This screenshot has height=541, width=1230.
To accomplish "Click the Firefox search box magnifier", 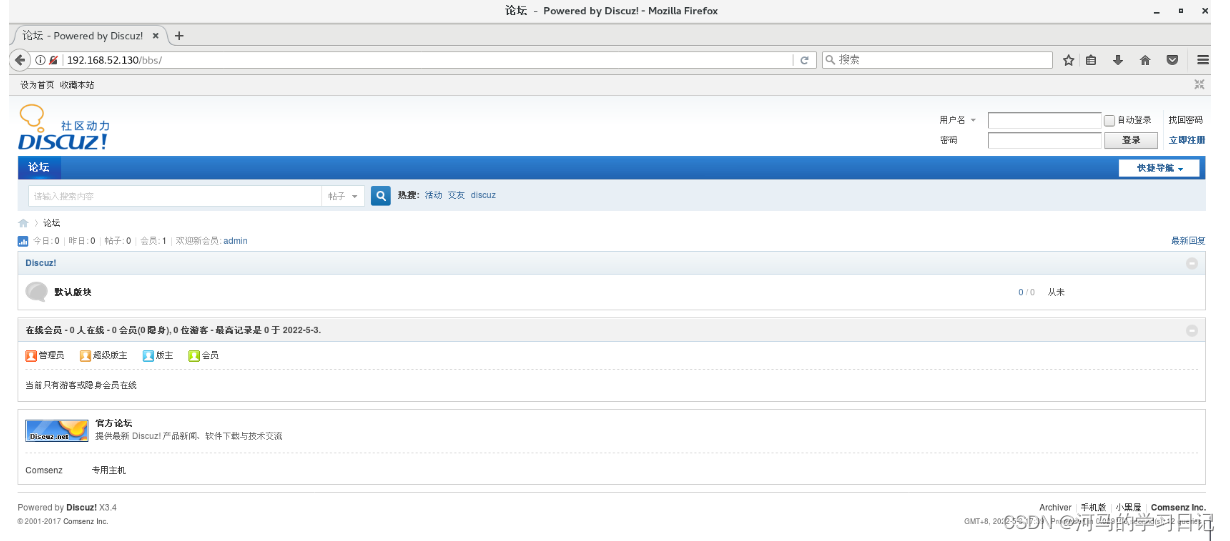I will point(830,60).
